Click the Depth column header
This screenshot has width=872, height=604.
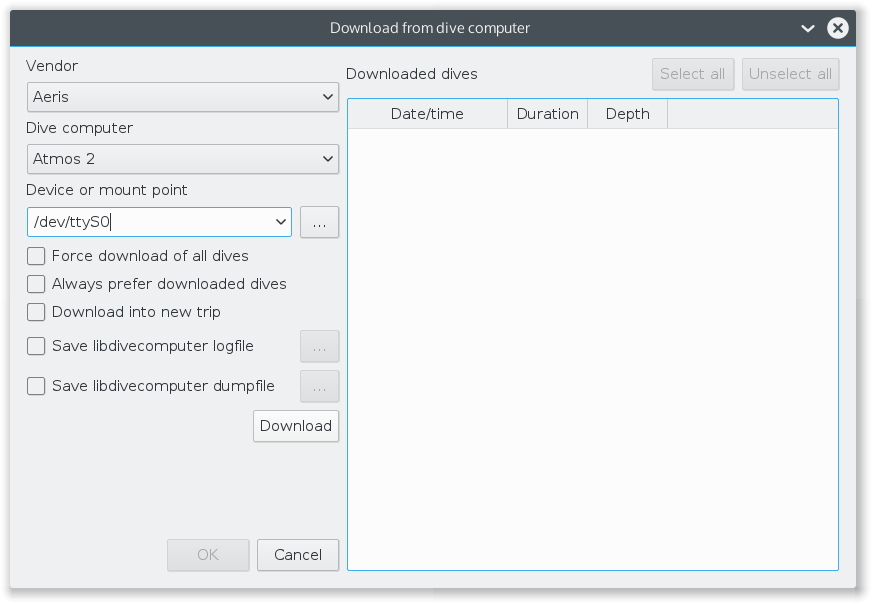pos(627,114)
